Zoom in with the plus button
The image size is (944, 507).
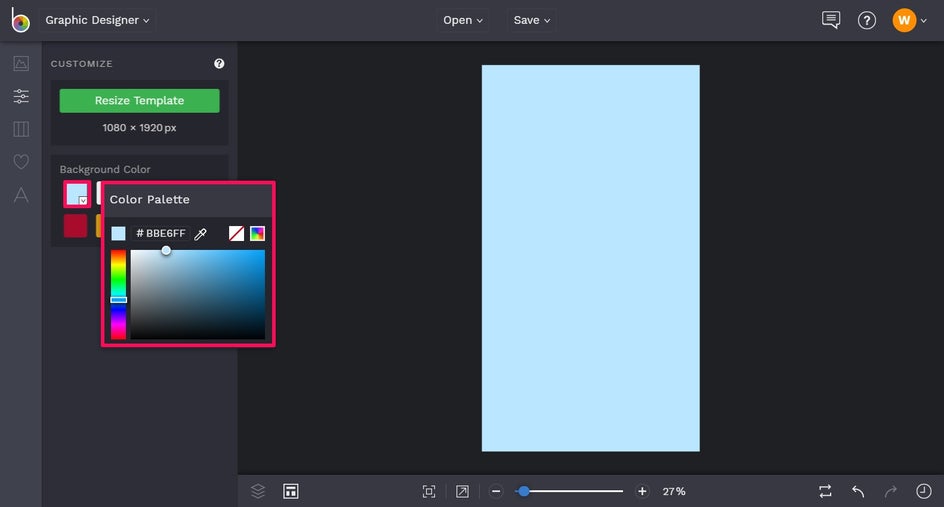tap(642, 491)
